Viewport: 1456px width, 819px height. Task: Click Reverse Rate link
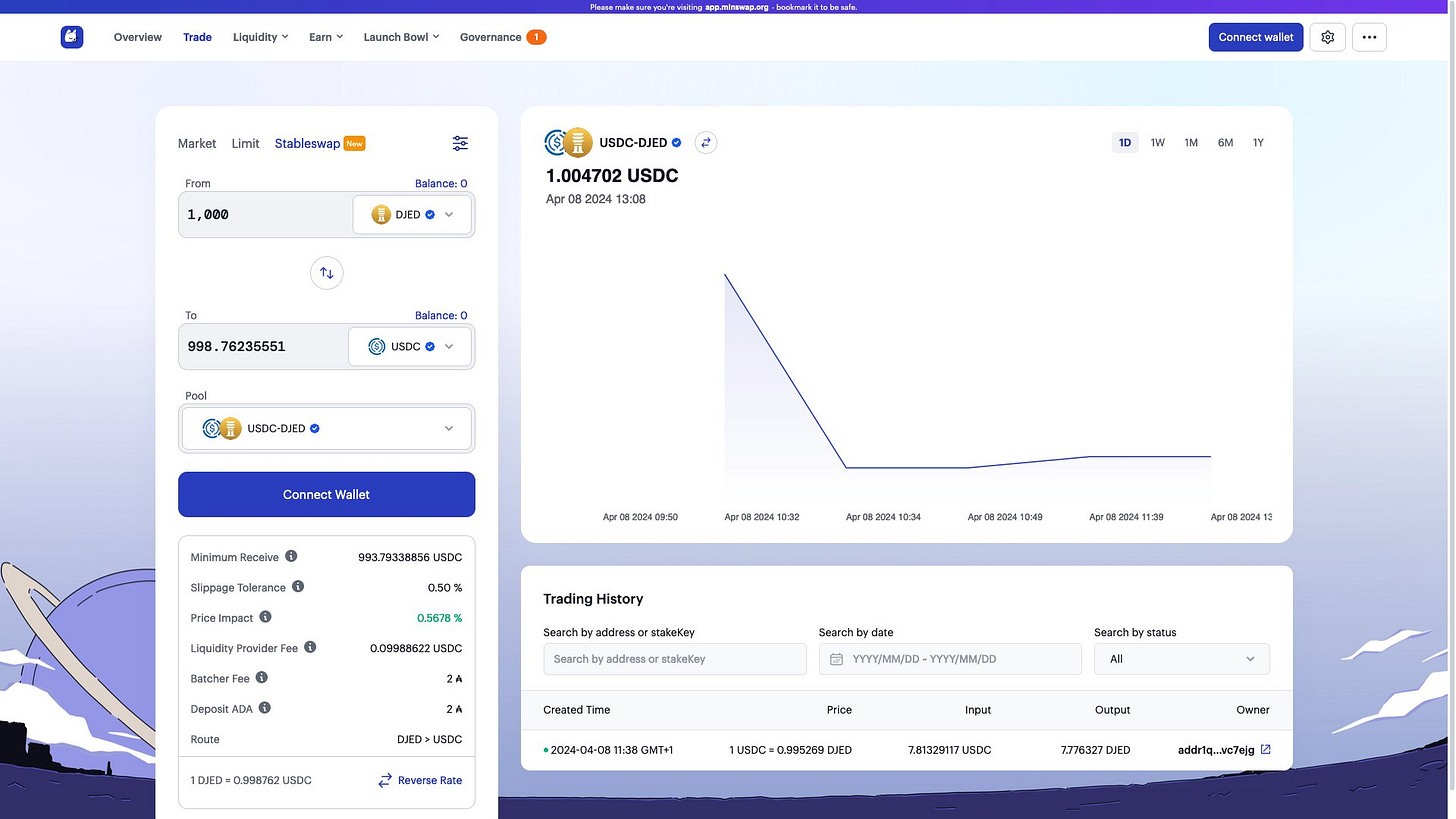[430, 780]
